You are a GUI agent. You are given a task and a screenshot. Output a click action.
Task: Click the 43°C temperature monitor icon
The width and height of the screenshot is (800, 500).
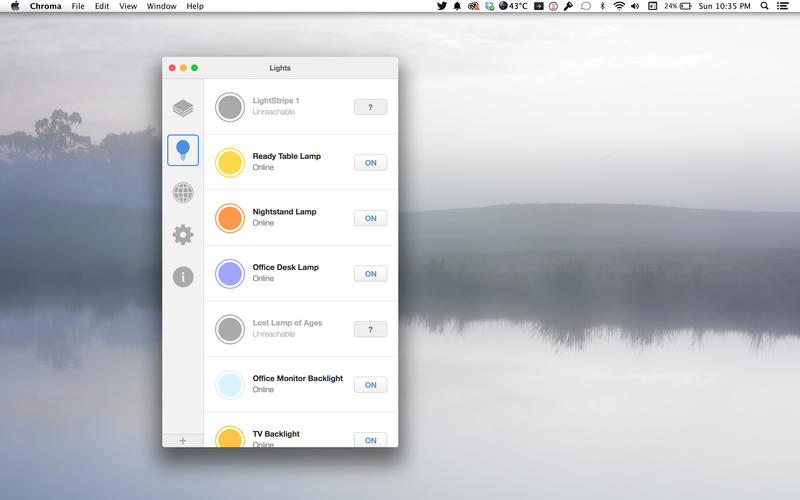click(513, 6)
